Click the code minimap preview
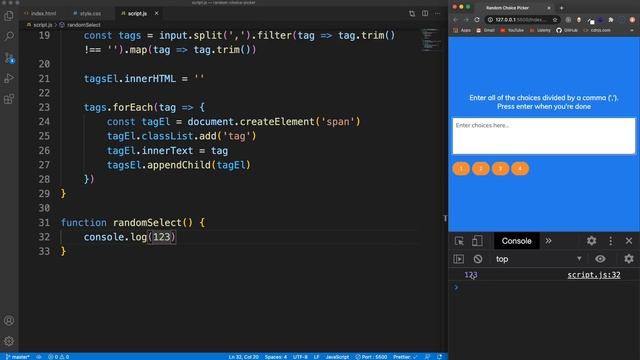The width and height of the screenshot is (640, 360). point(431,40)
